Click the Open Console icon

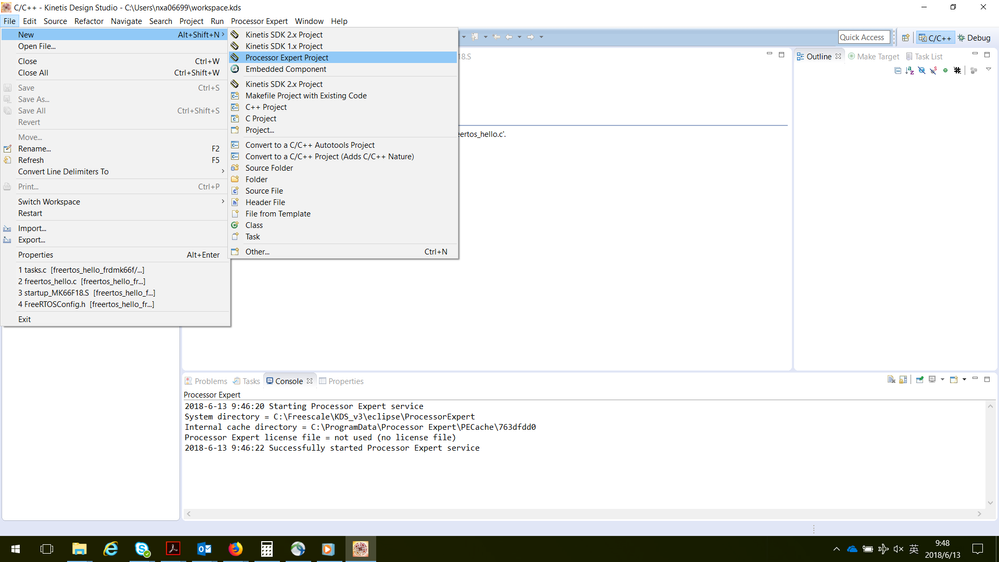[954, 380]
